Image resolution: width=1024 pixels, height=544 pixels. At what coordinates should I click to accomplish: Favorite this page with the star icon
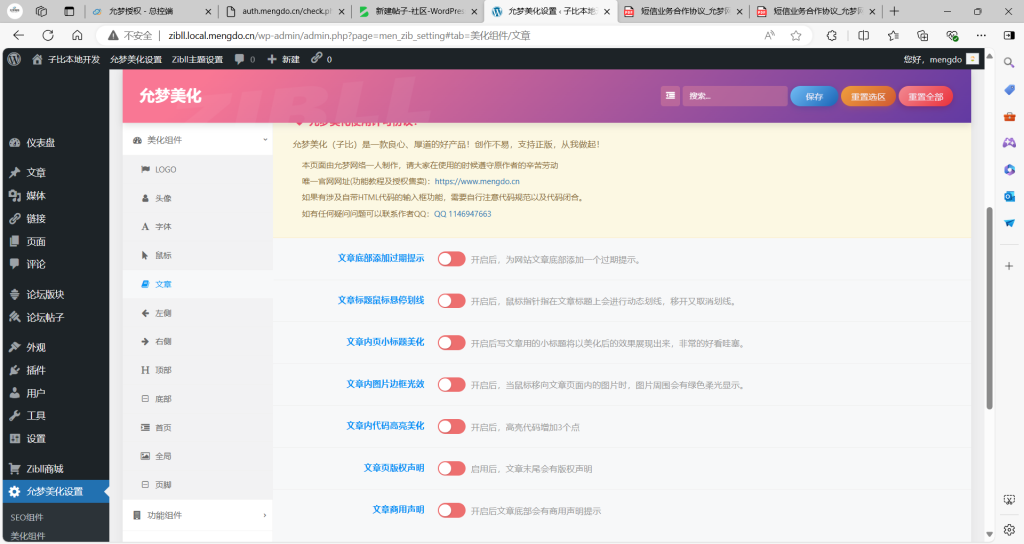[796, 35]
